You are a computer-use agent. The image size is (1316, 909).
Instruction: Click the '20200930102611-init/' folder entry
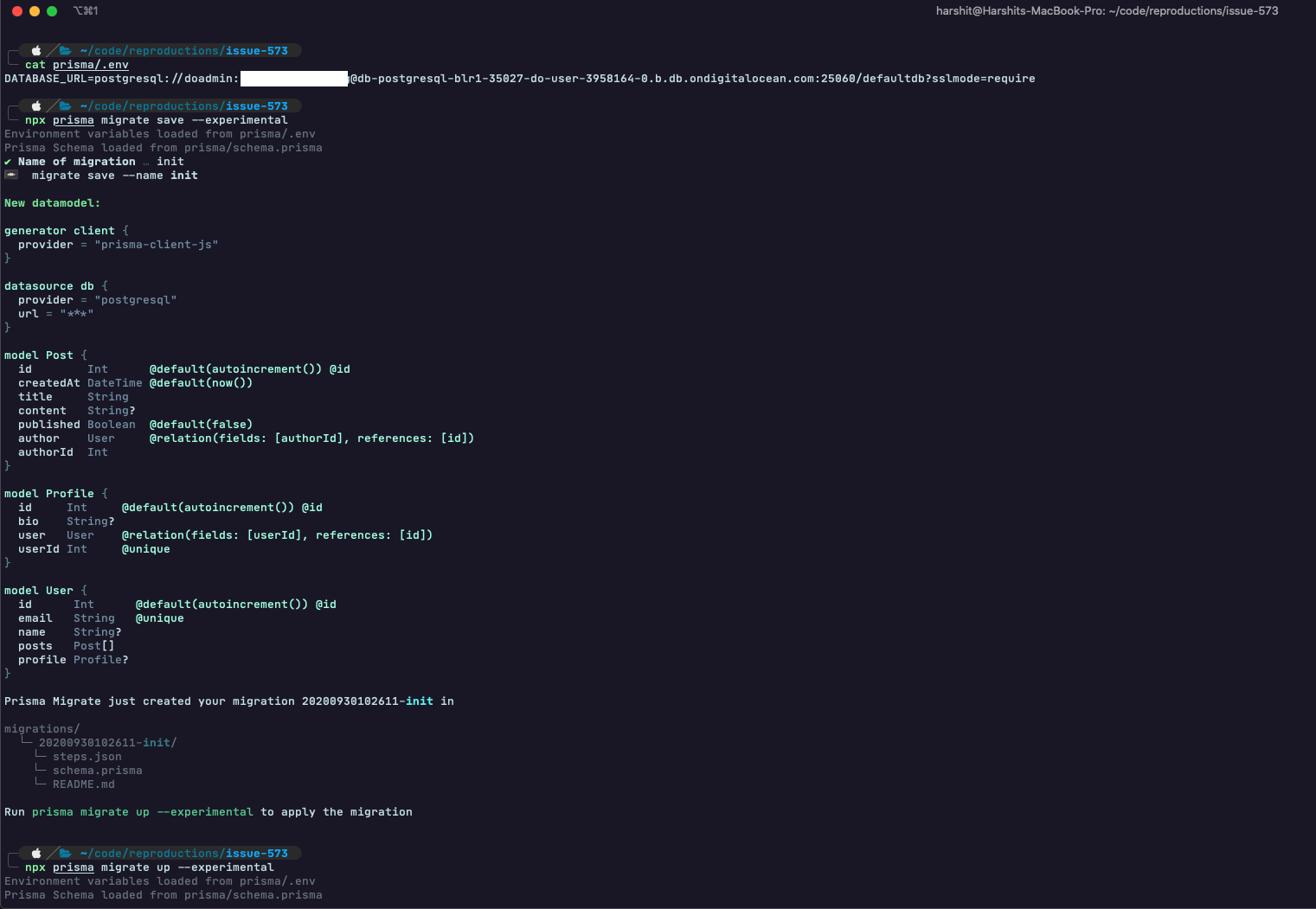(x=107, y=743)
